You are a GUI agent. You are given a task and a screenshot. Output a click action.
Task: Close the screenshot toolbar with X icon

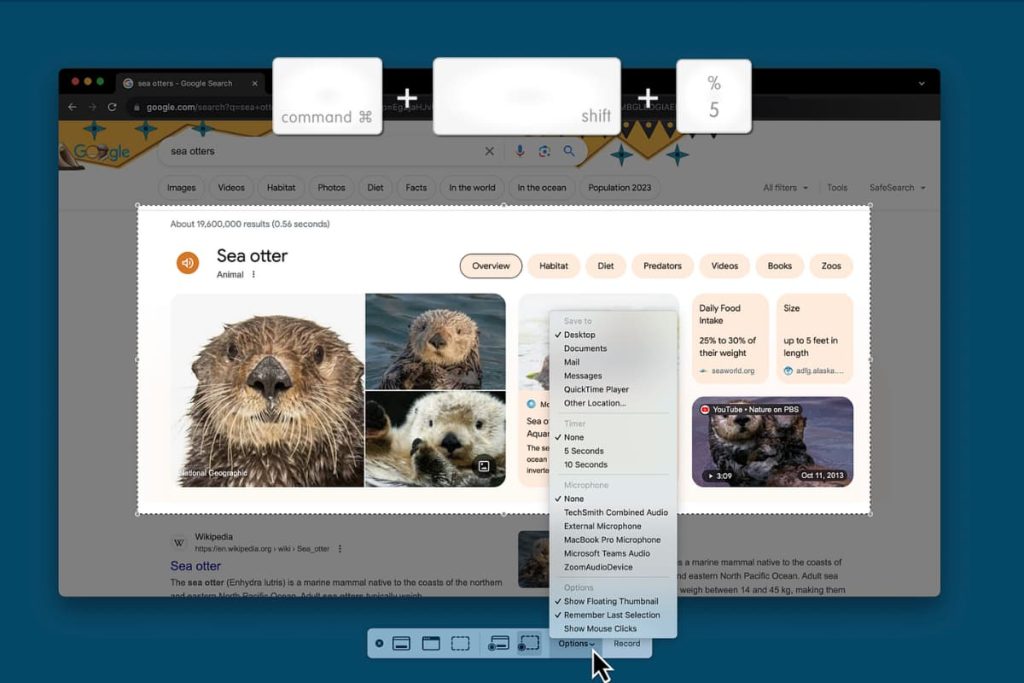379,643
